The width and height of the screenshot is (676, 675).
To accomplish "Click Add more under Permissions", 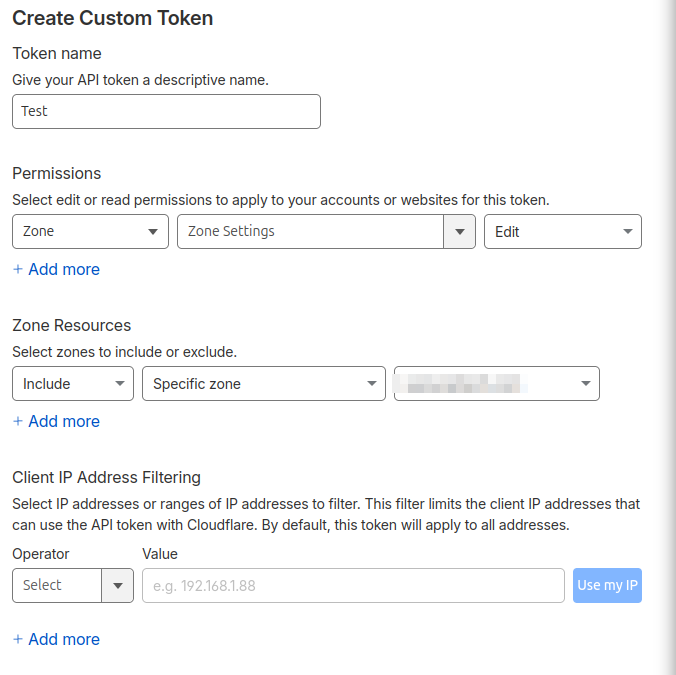I will (x=56, y=269).
